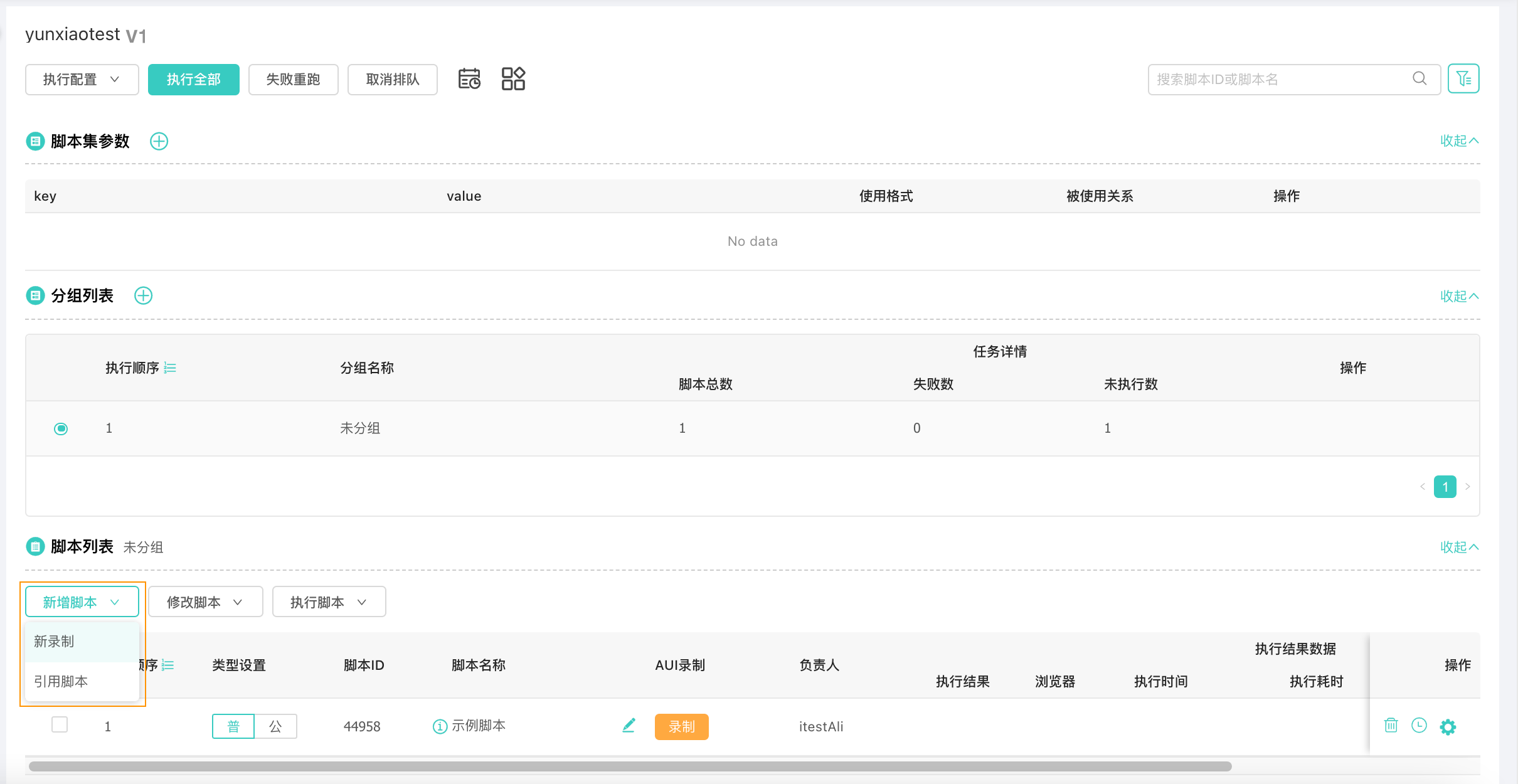The image size is (1518, 784).
Task: Delete script 44958 with trash icon
Action: pyautogui.click(x=1391, y=726)
